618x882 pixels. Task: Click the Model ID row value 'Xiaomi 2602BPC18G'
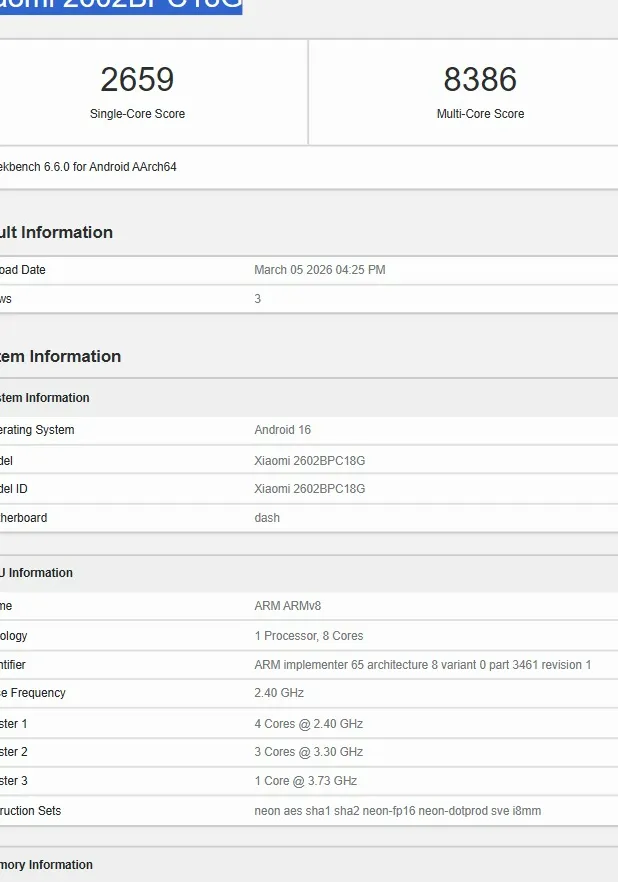tap(309, 489)
